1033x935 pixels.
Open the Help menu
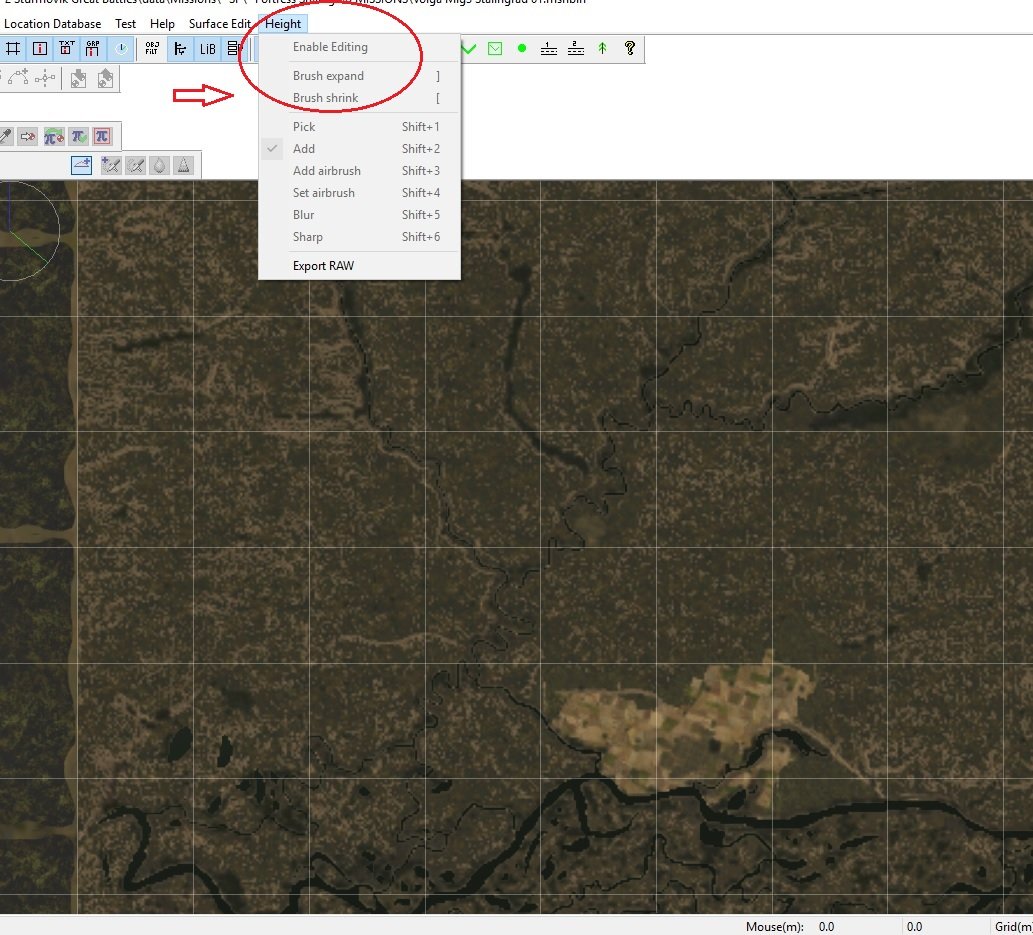coord(162,24)
